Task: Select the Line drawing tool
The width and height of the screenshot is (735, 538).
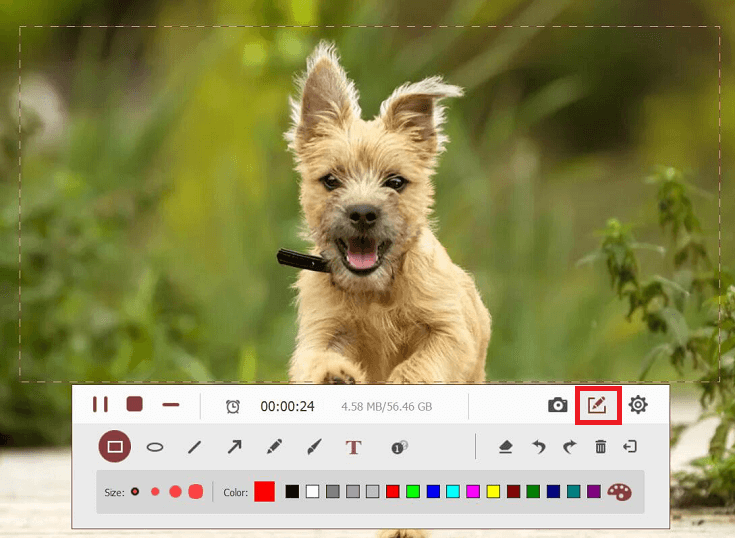Action: (195, 447)
